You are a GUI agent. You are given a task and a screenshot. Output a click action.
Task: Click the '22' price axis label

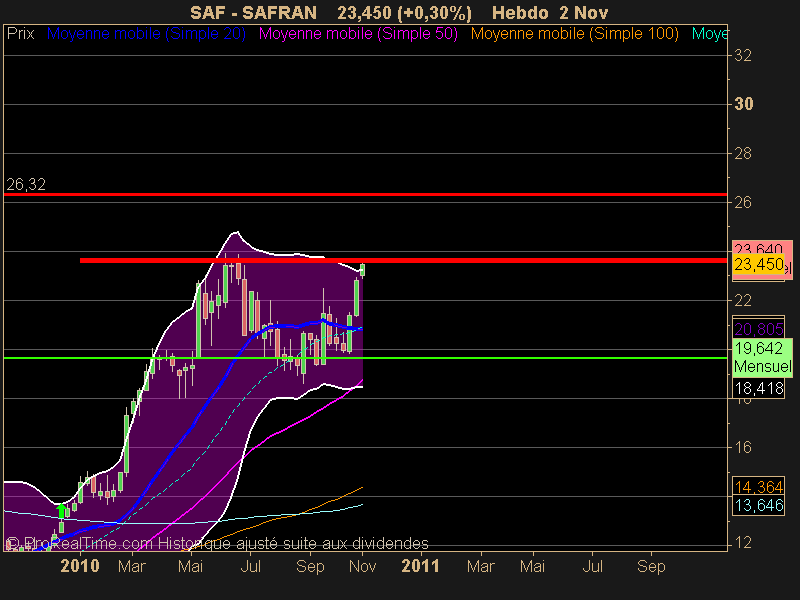tap(743, 300)
